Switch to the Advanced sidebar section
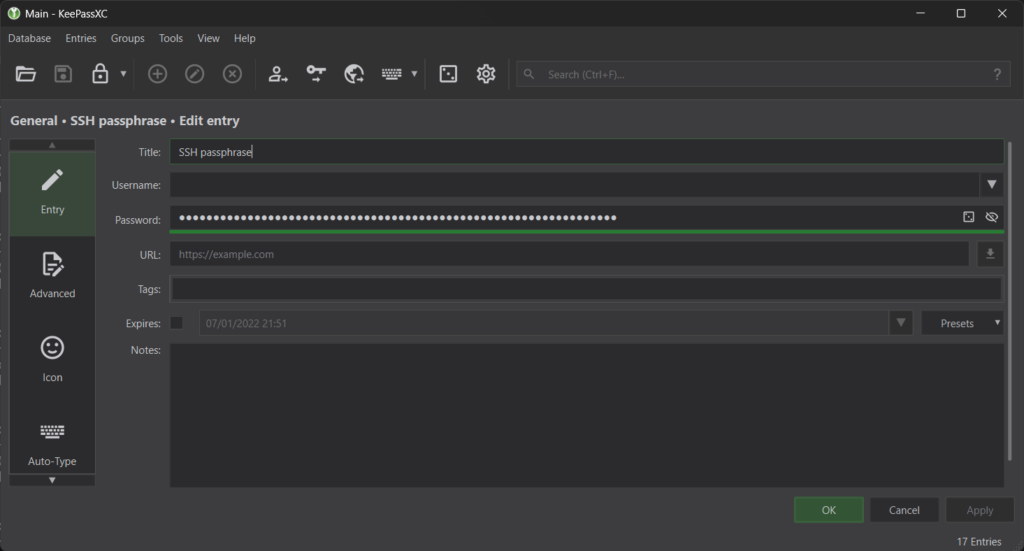The width and height of the screenshot is (1024, 551). point(52,277)
